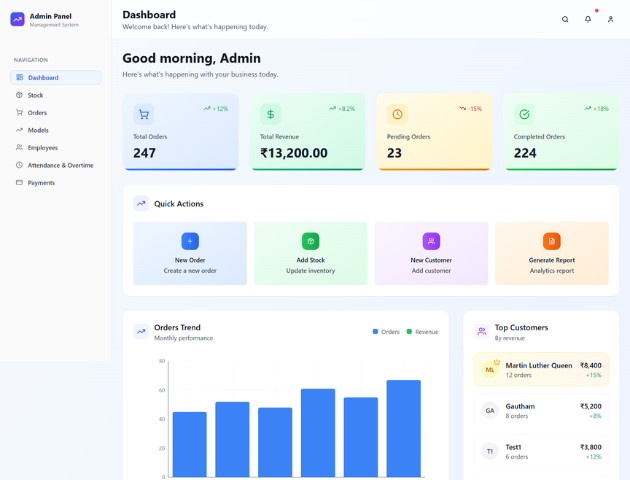Click New Customer quick action label

(x=431, y=260)
